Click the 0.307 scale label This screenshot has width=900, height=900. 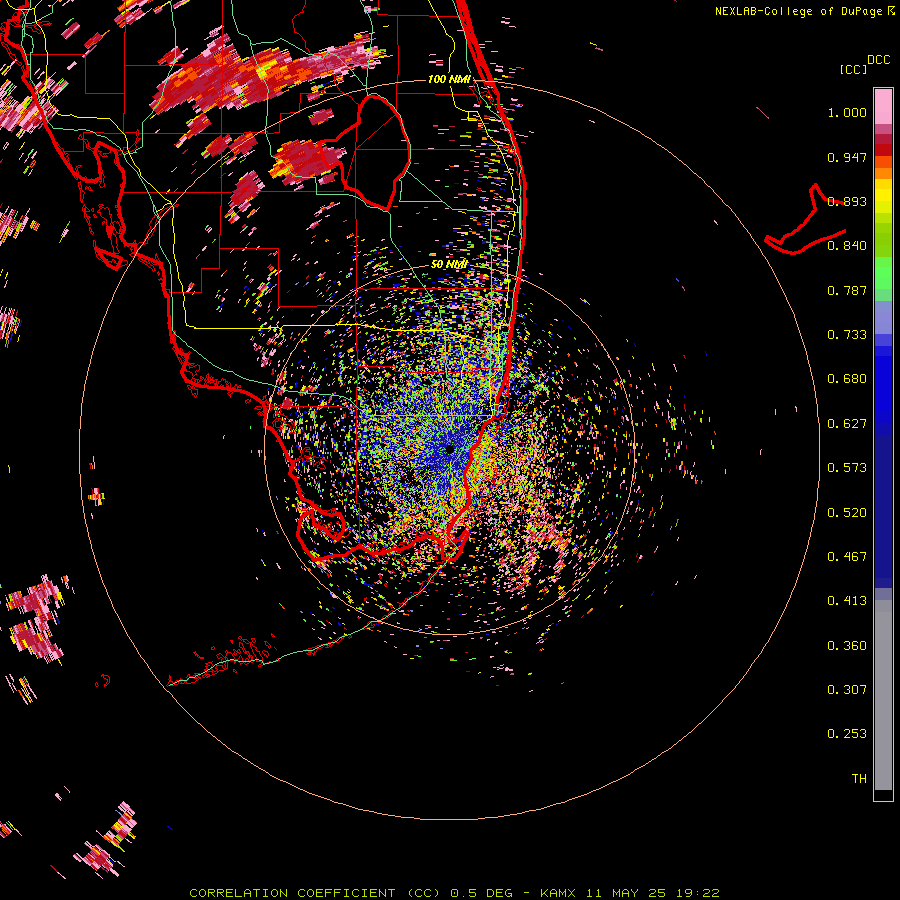847,690
